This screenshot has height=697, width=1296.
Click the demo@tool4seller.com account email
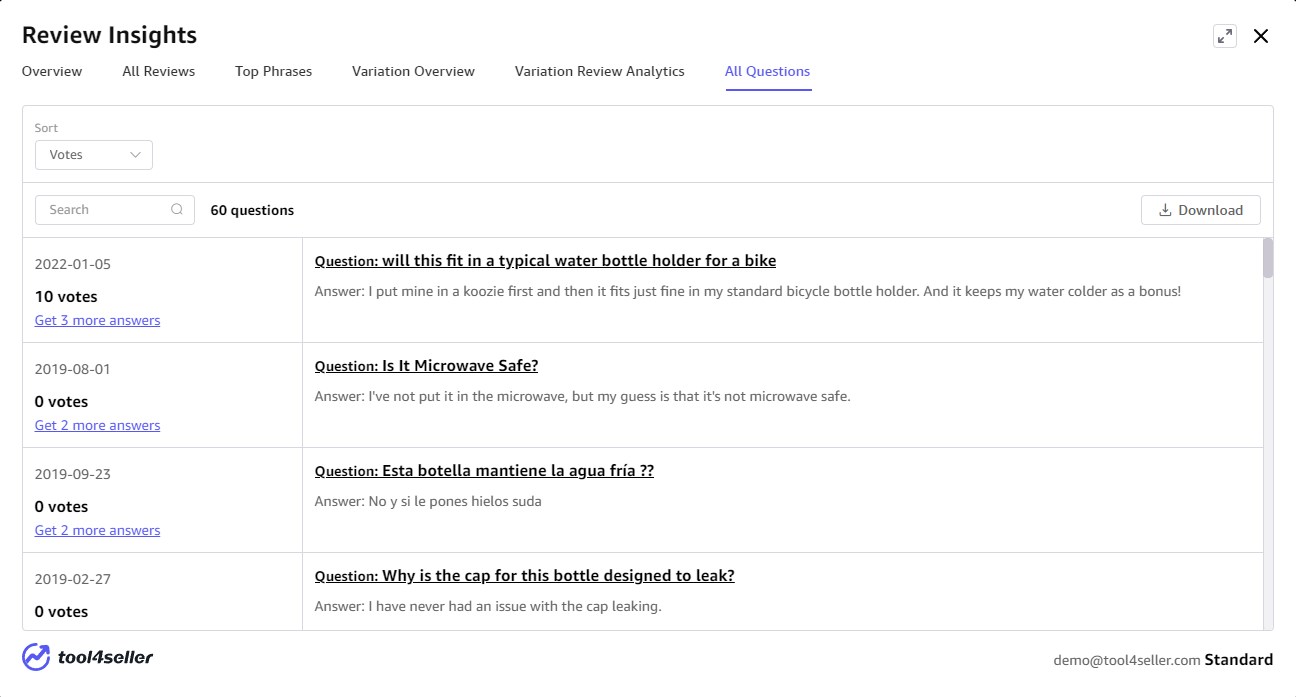coord(1126,660)
